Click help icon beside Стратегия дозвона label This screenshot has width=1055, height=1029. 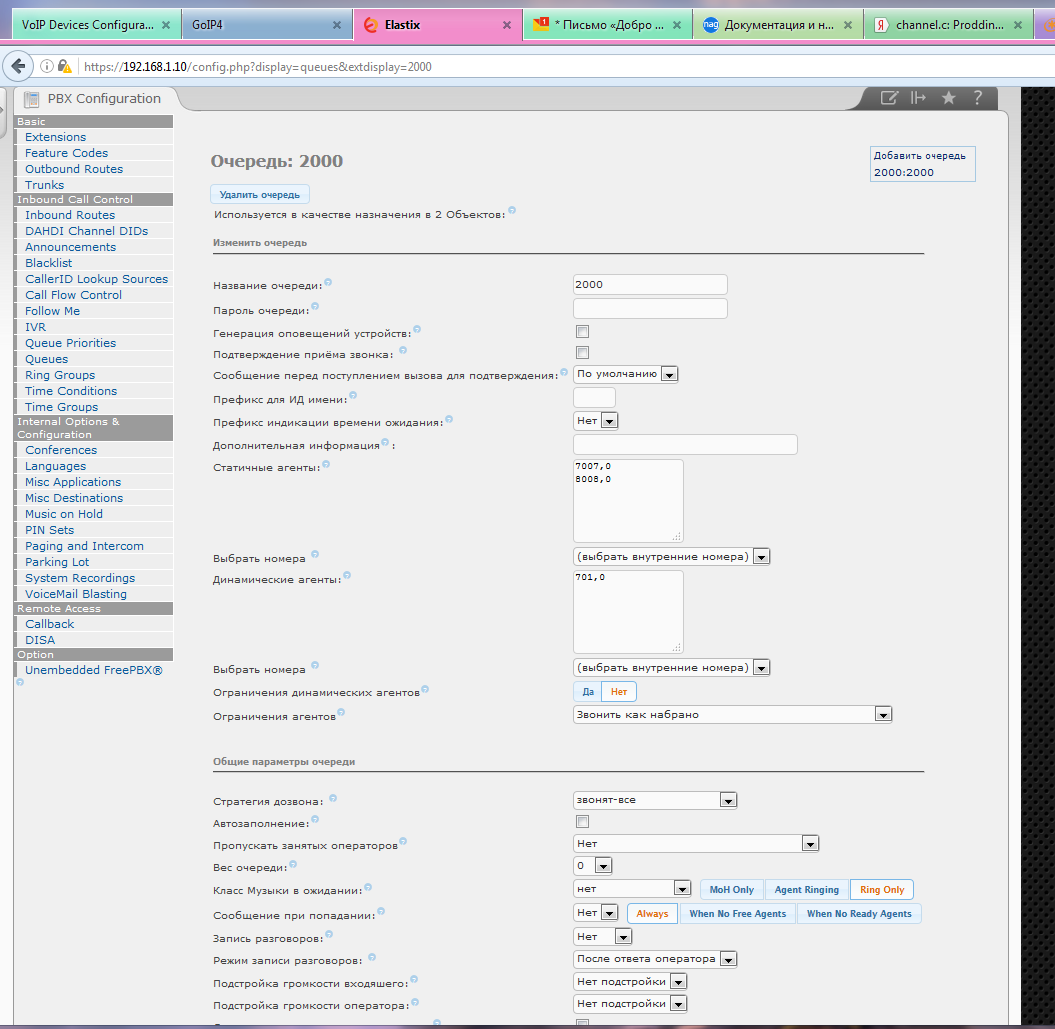[333, 798]
